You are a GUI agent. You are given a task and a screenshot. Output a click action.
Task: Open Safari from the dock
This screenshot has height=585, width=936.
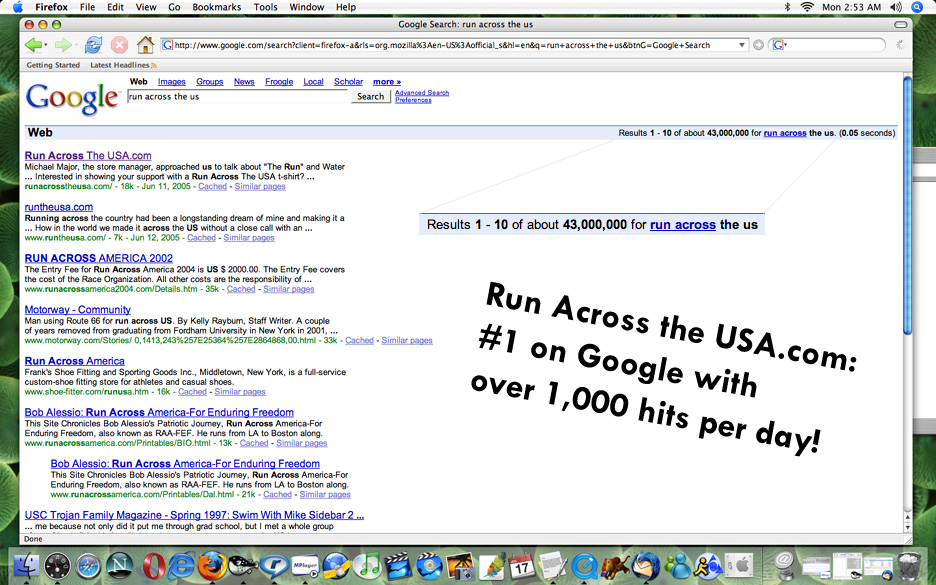(89, 566)
